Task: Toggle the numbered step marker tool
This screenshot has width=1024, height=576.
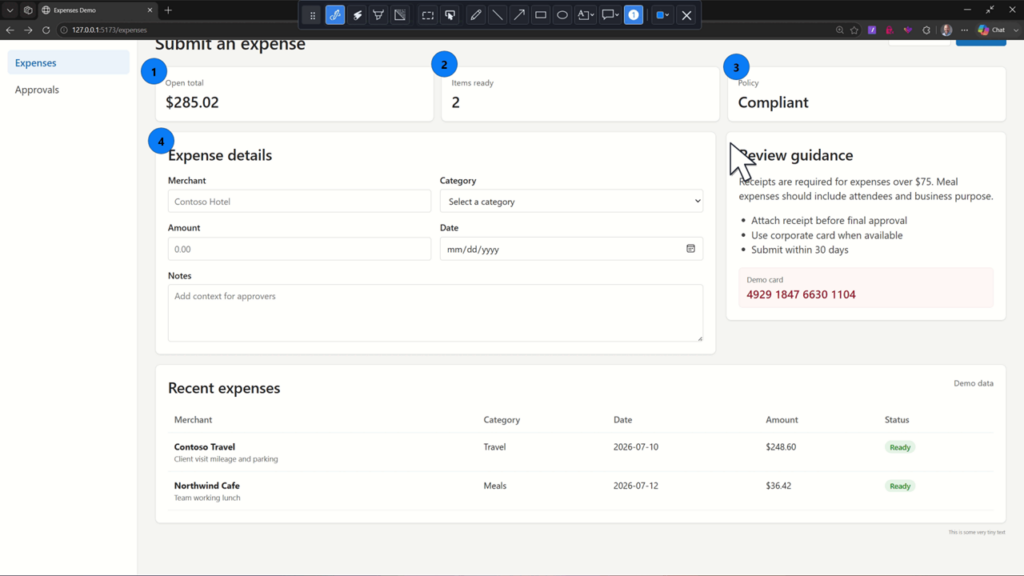Action: 633,15
